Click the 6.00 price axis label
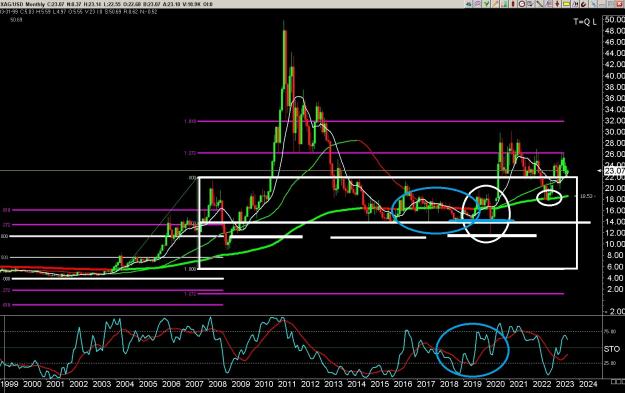The height and width of the screenshot is (393, 625). [616, 267]
